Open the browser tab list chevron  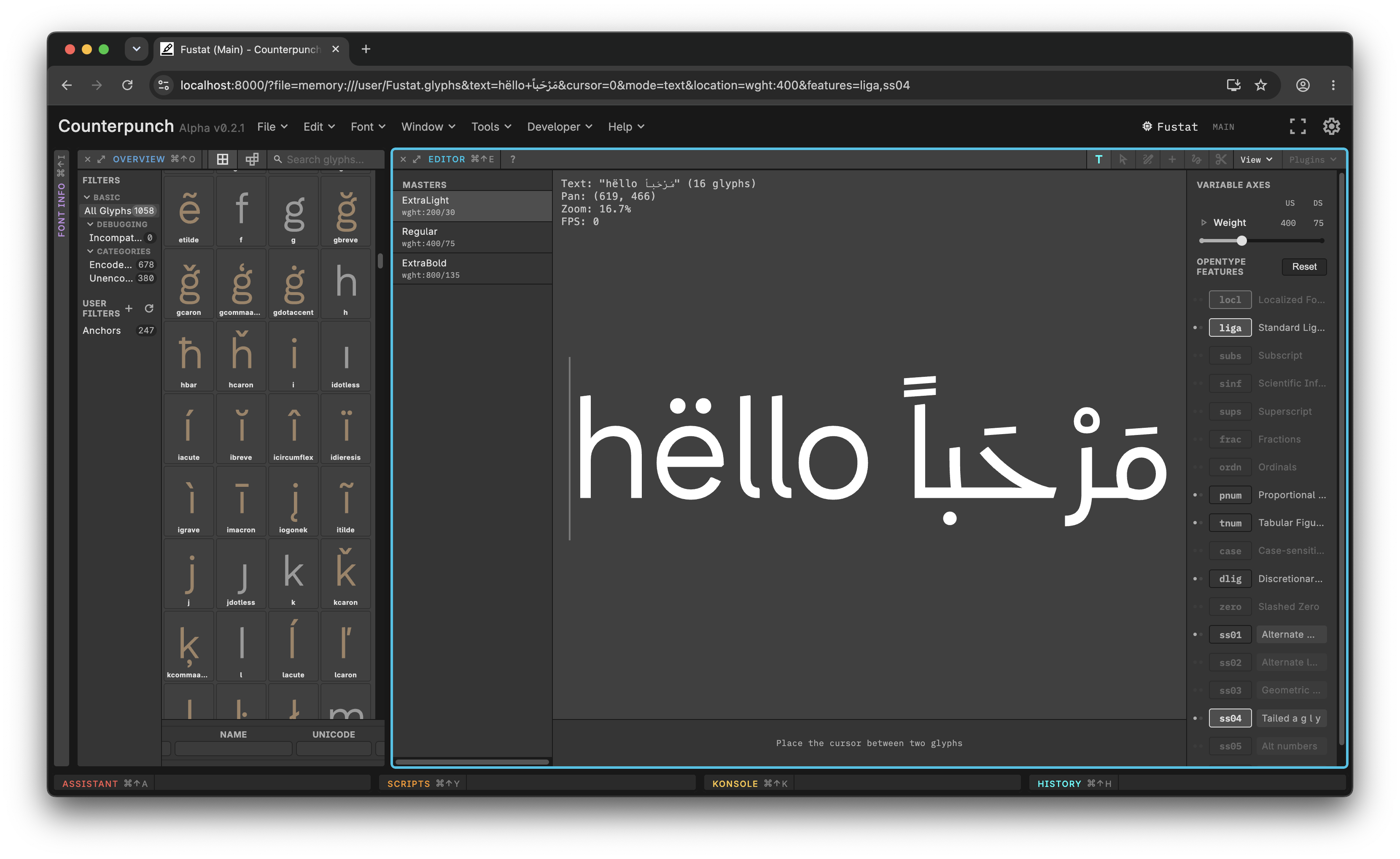[137, 49]
